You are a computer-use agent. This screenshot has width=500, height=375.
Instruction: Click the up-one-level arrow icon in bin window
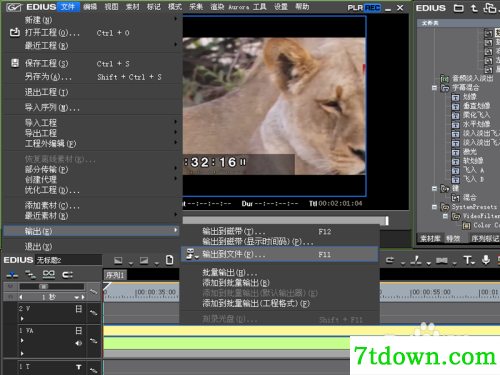(474, 8)
